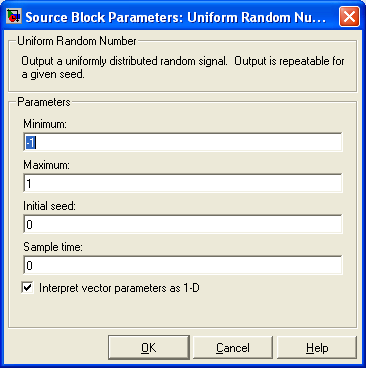366x368 pixels.
Task: Confirm settings with the OK button
Action: [149, 348]
